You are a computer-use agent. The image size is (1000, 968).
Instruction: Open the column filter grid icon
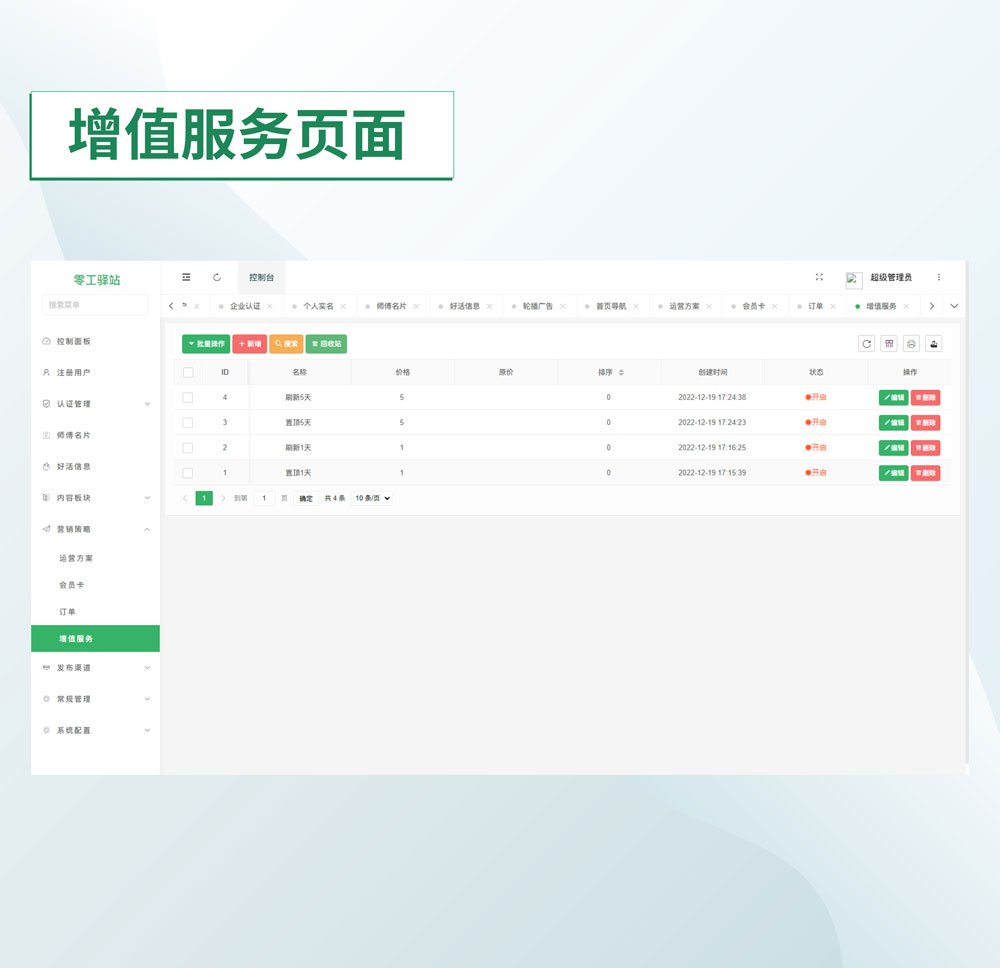889,344
